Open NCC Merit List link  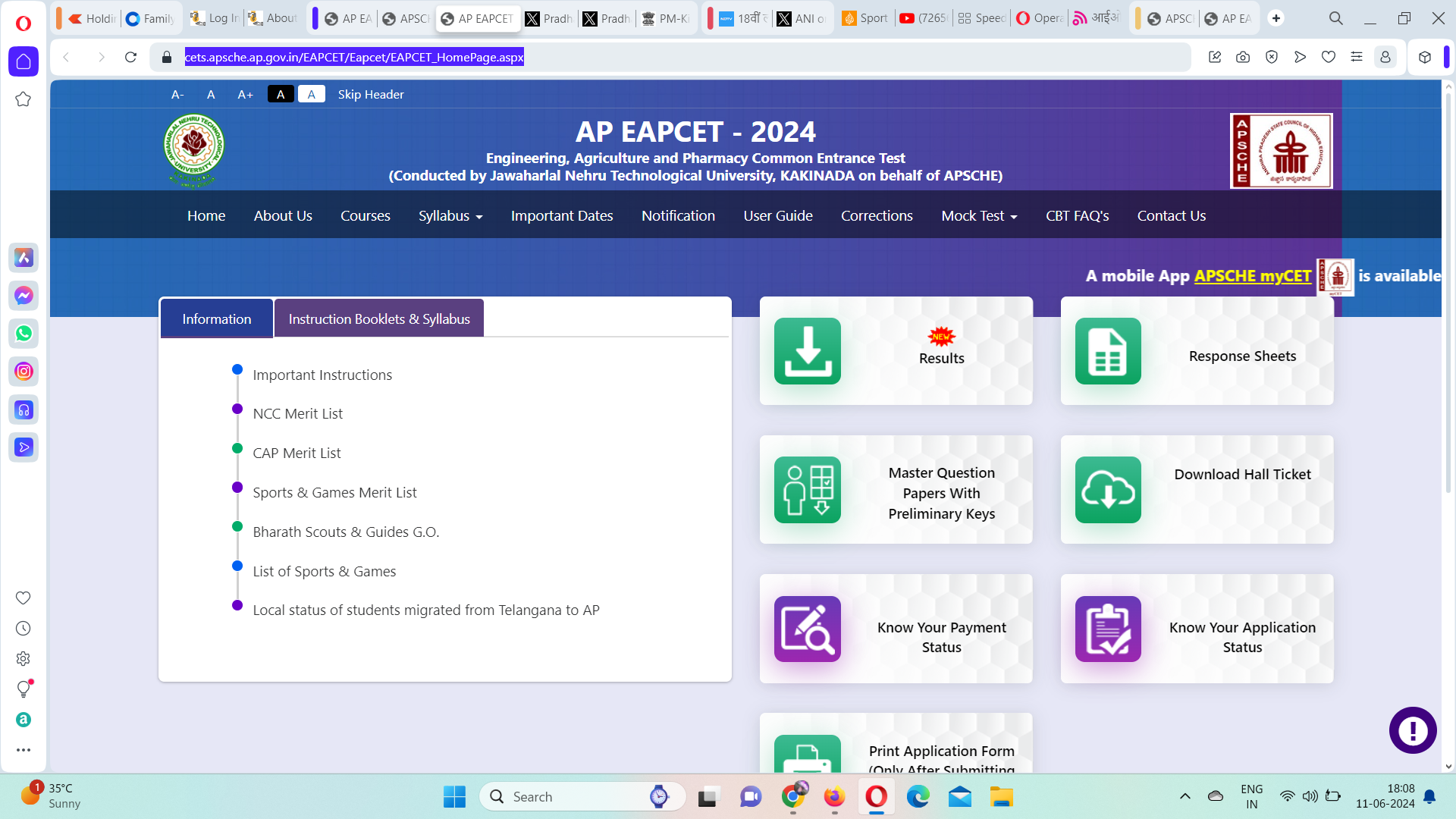click(x=297, y=413)
